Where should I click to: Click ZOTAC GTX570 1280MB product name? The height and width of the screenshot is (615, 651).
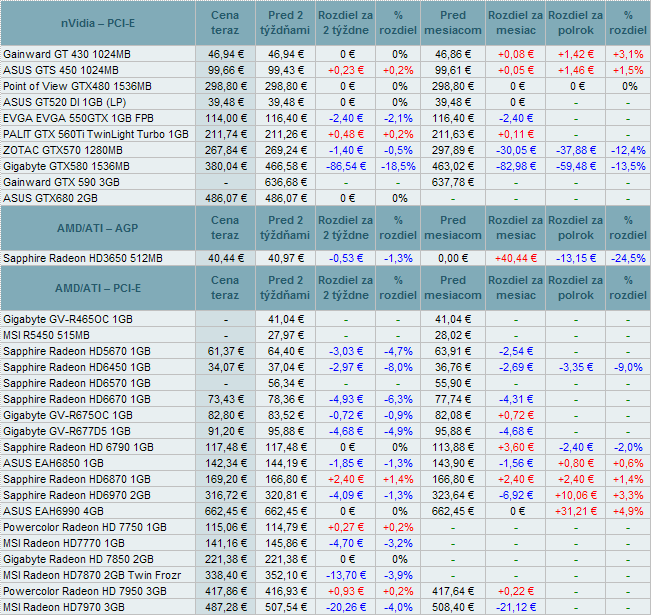click(63, 150)
